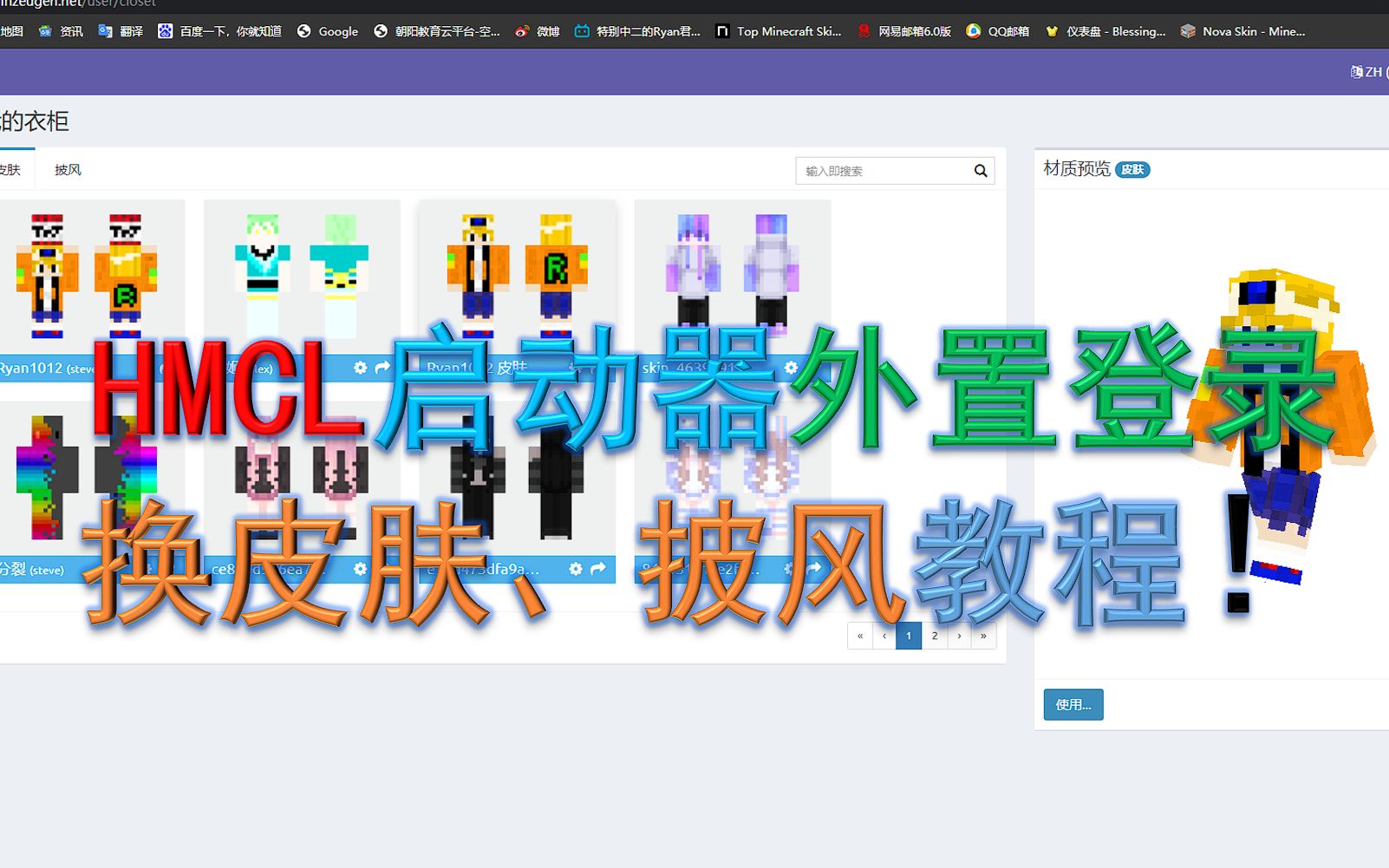Select page 1 in pagination
The image size is (1389, 868).
pos(909,636)
